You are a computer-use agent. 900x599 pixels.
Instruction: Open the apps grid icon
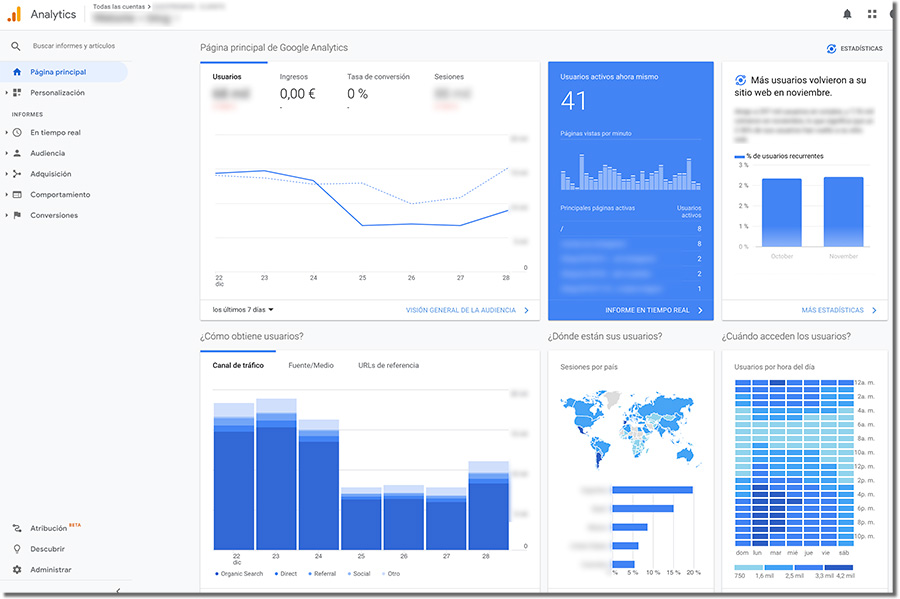[x=872, y=14]
